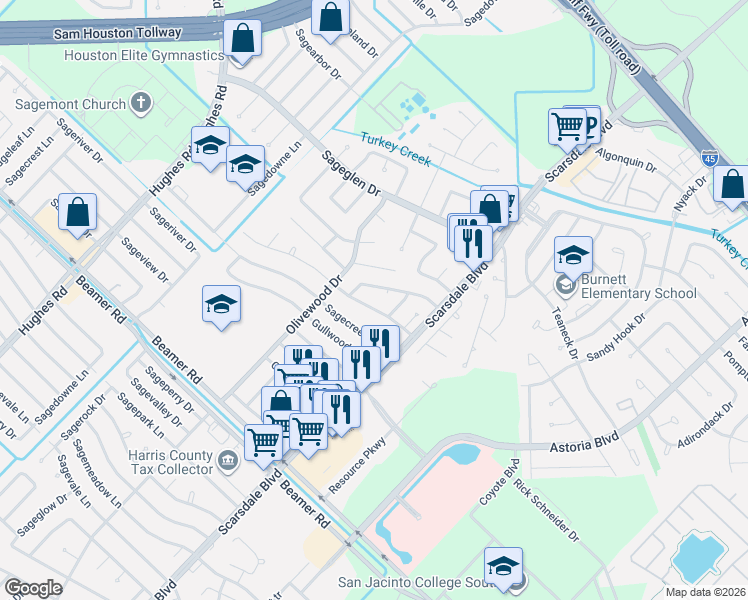Select the Sageview Dr street label
Image resolution: width=748 pixels, height=600 pixels.
pyautogui.click(x=145, y=260)
